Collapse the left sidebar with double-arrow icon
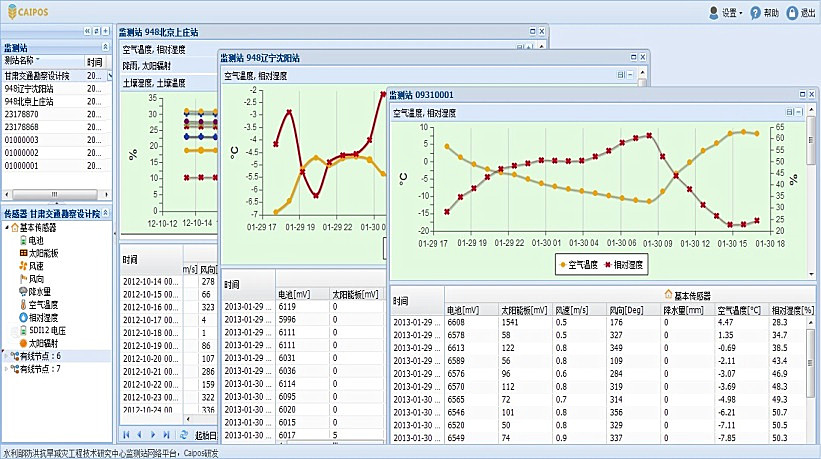This screenshot has width=821, height=459. coord(87,31)
